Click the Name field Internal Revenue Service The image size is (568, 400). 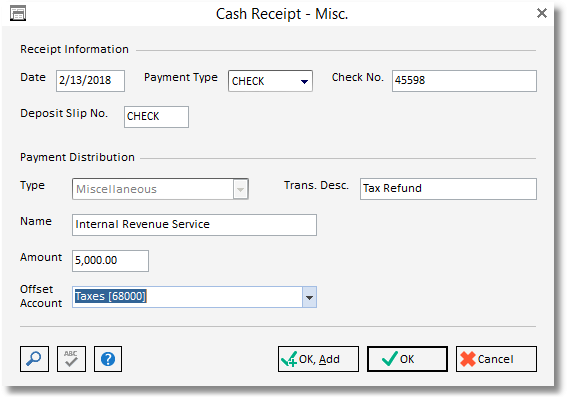(194, 225)
